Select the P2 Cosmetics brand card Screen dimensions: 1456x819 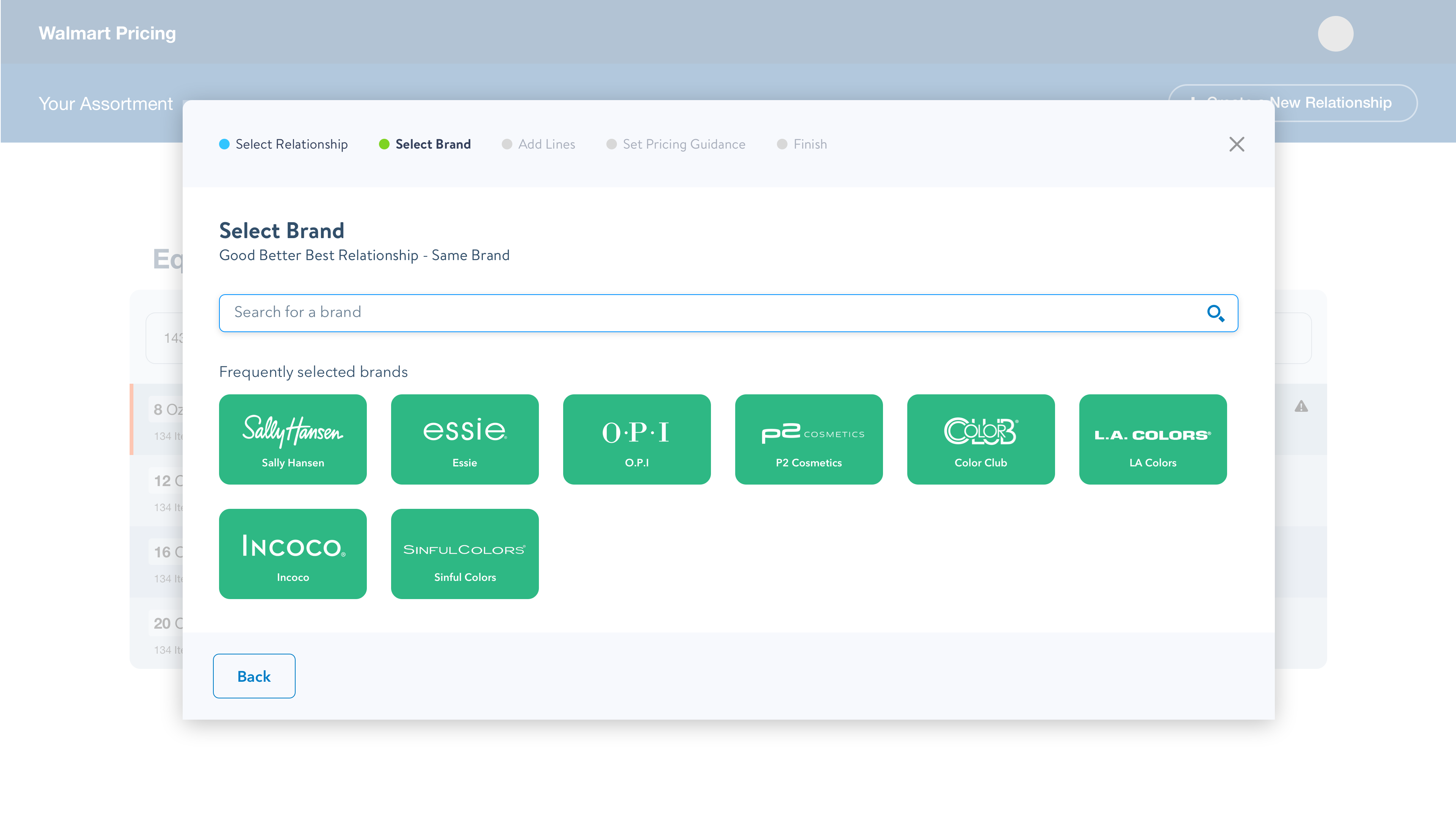[x=809, y=439]
